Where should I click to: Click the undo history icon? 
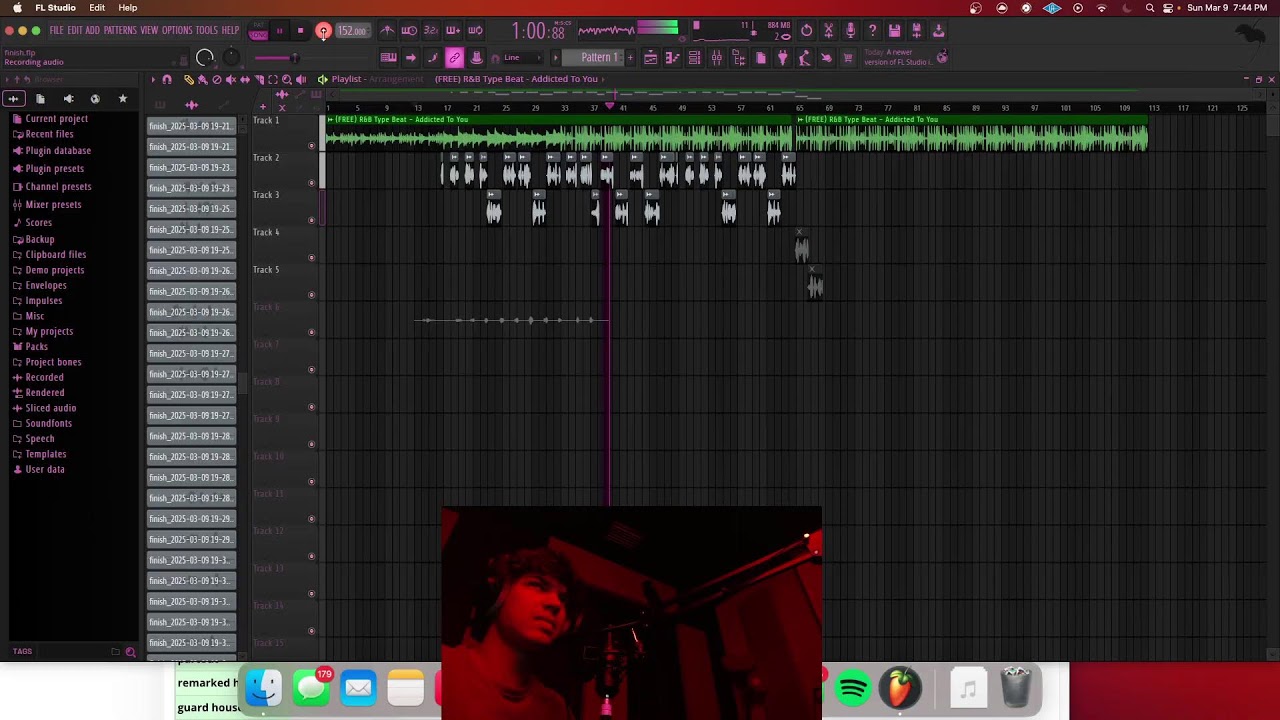point(807,31)
